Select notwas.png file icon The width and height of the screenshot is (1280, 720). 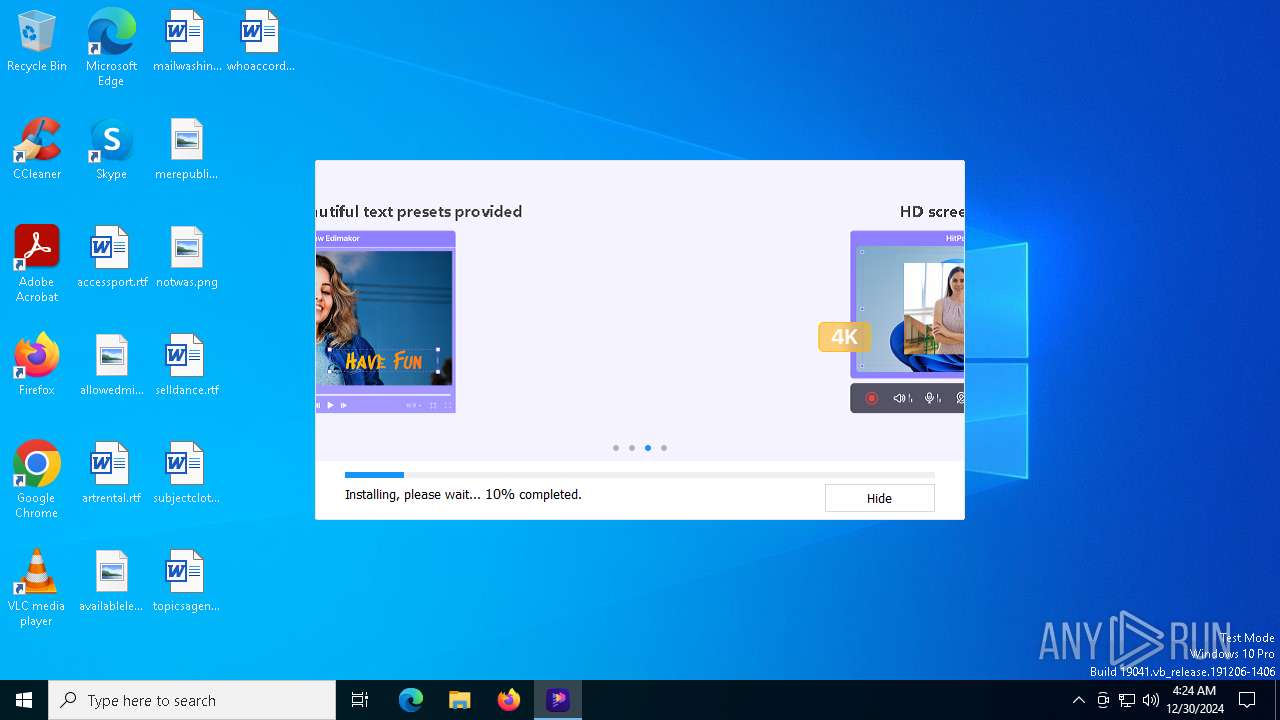point(186,257)
